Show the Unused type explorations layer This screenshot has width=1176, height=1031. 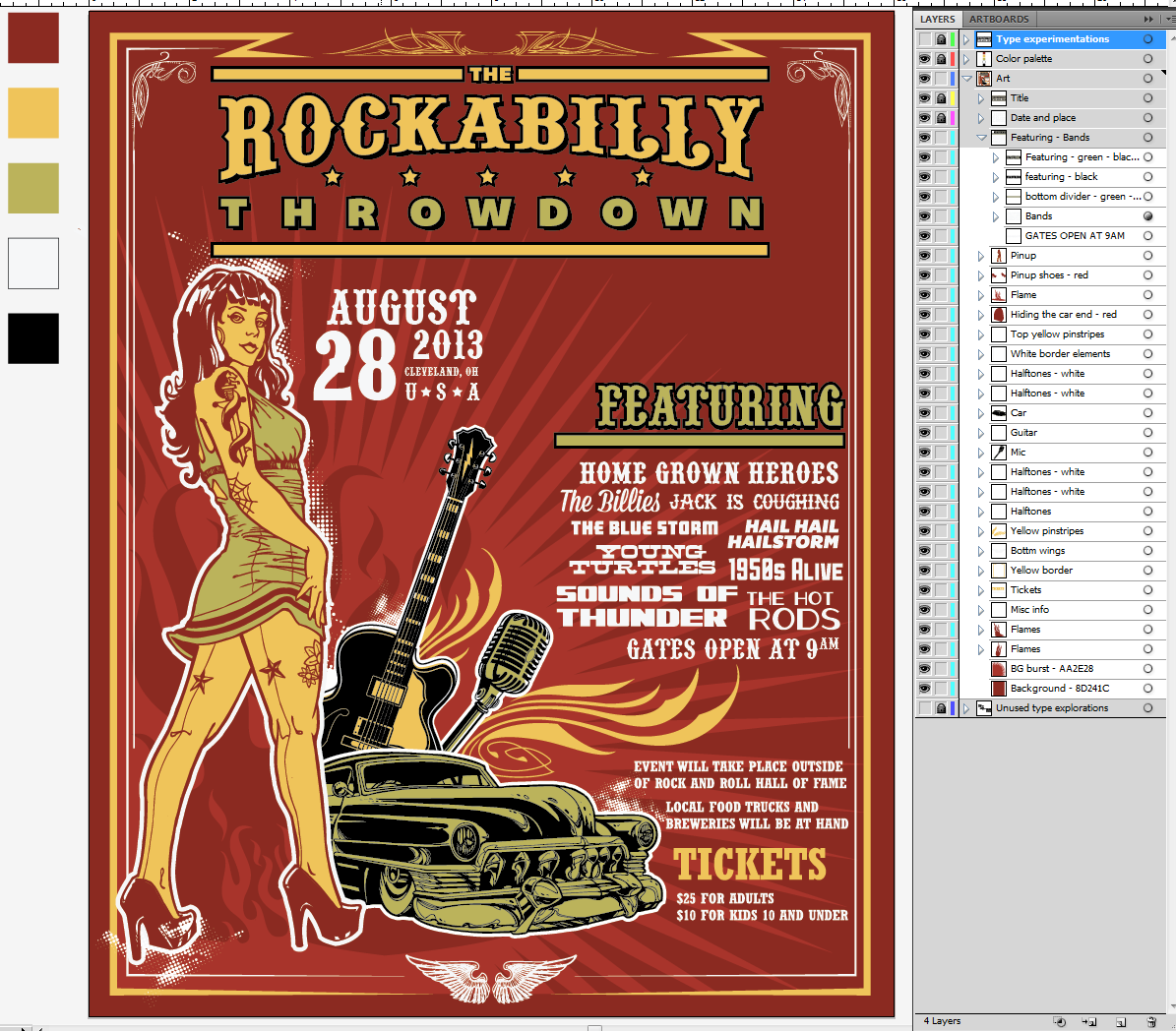coord(925,707)
